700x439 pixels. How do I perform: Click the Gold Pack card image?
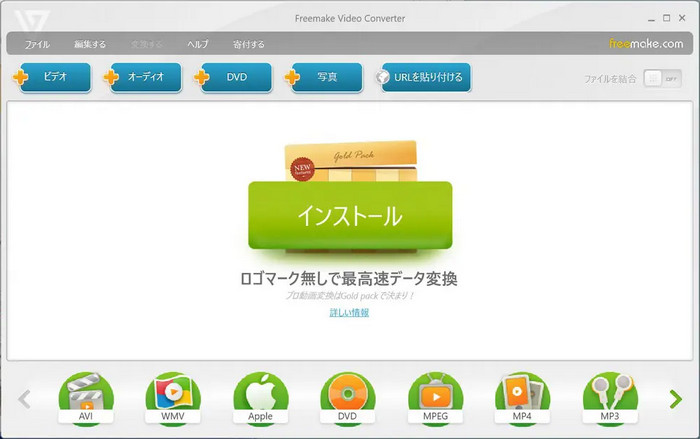click(350, 161)
